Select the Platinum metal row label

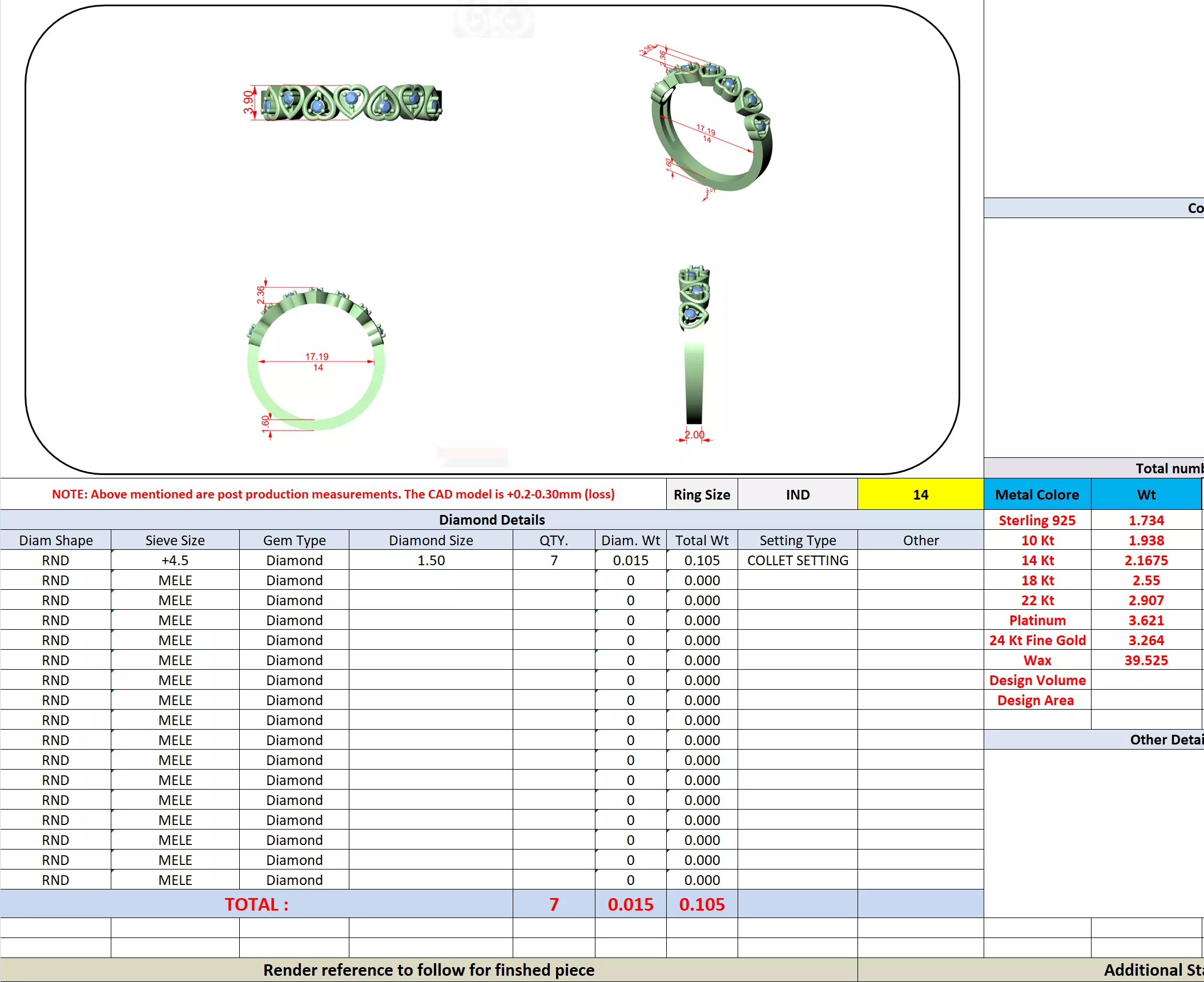point(1037,620)
